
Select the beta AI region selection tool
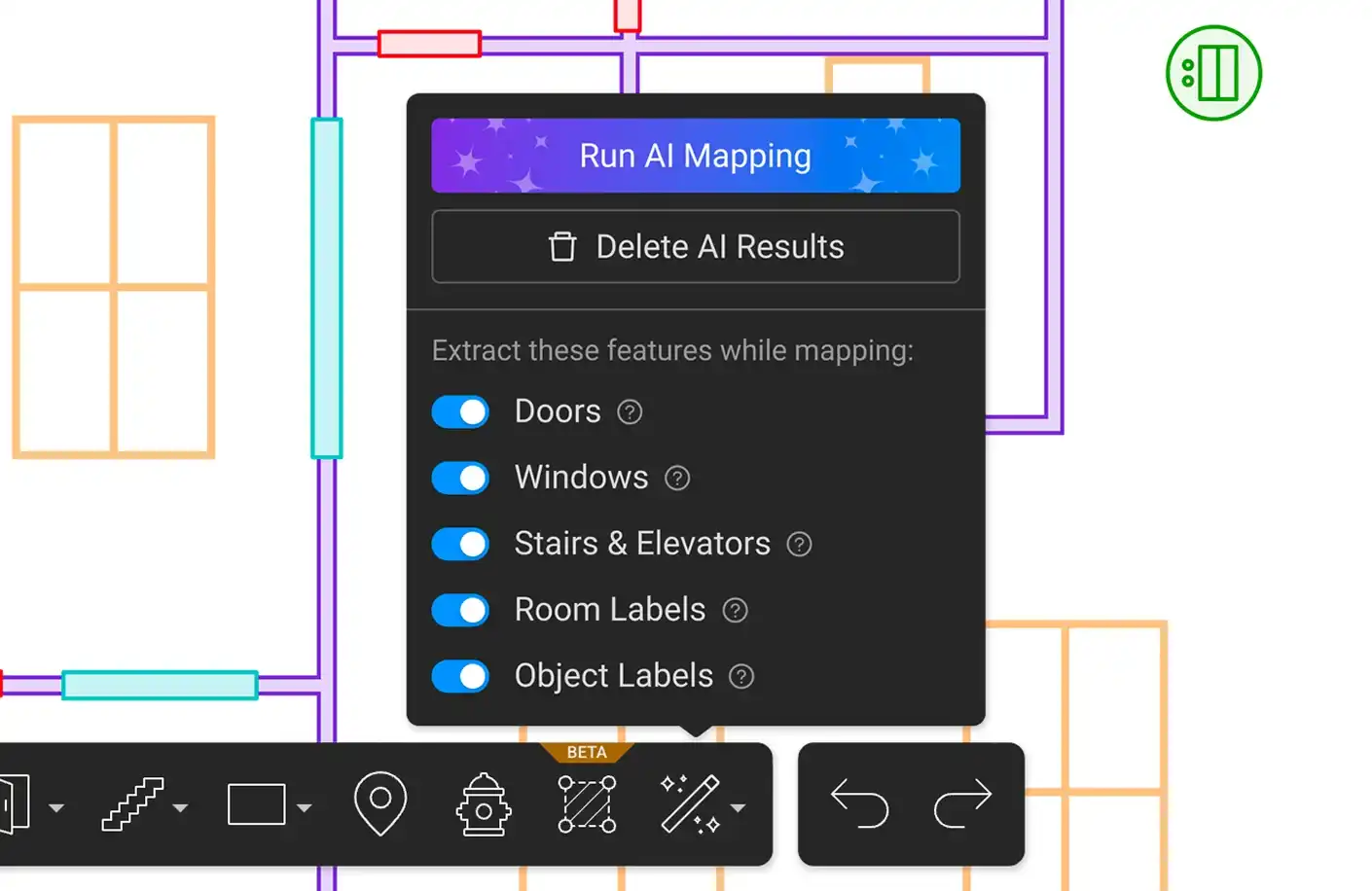[586, 804]
